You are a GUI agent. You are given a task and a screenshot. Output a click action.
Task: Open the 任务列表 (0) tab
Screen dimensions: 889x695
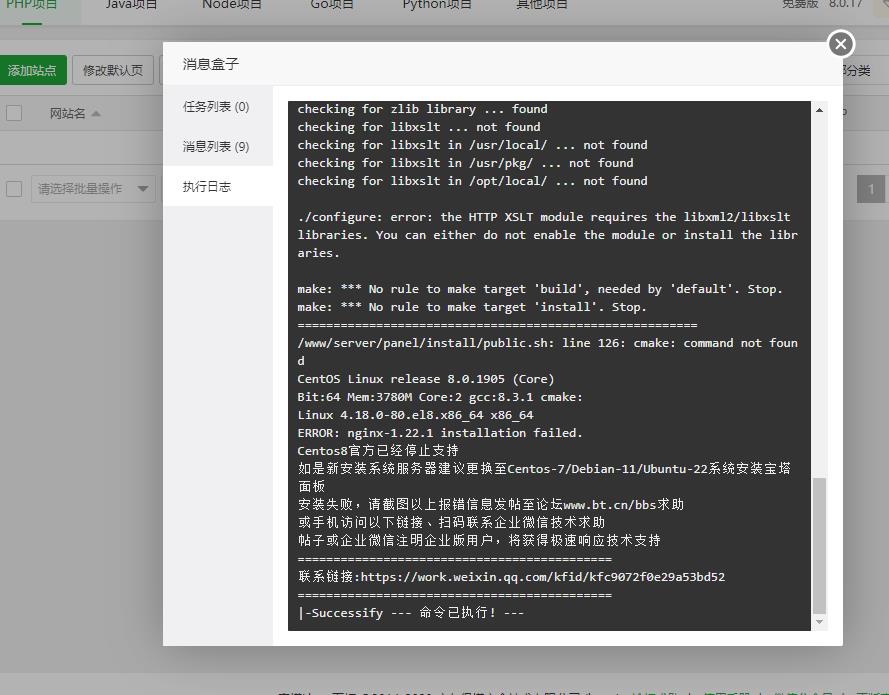(216, 107)
